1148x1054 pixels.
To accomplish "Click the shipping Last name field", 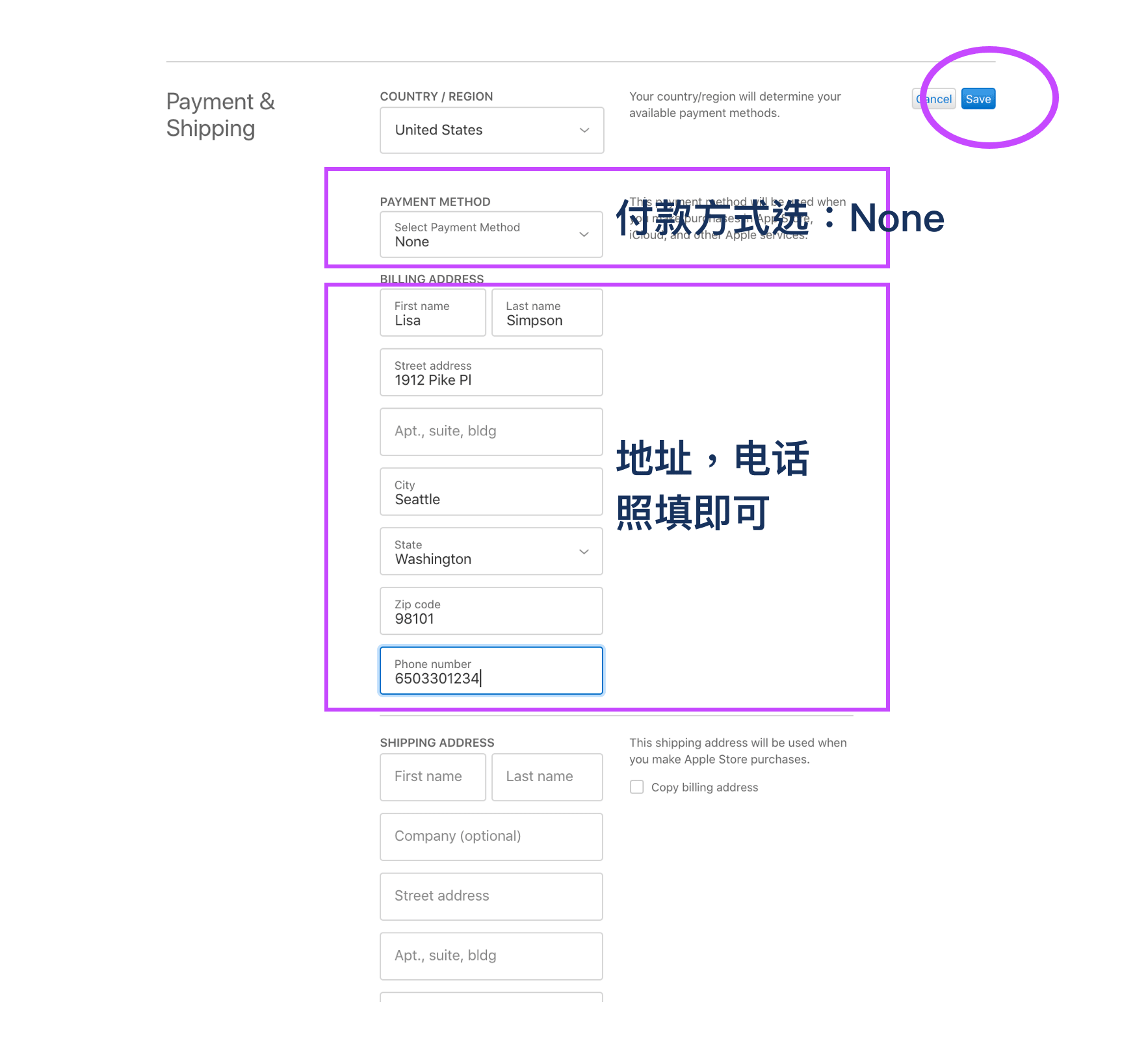I will [547, 777].
